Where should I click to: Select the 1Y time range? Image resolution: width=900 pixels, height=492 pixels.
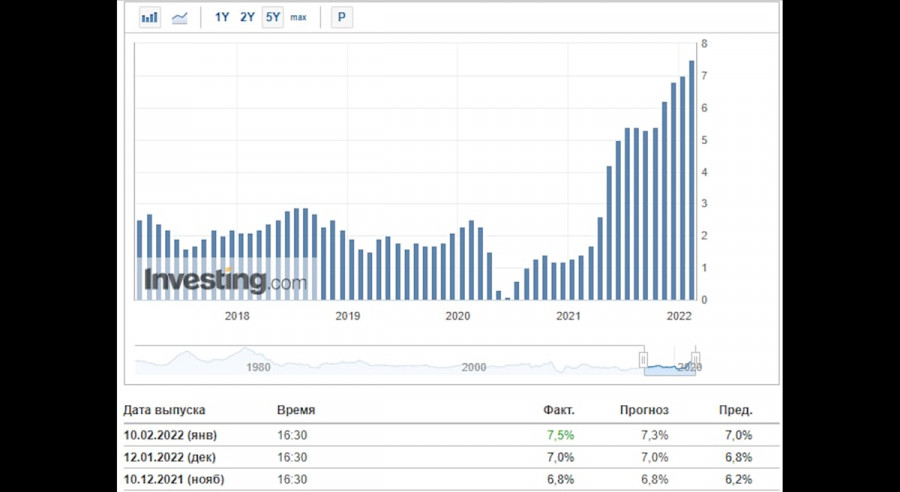pyautogui.click(x=222, y=17)
